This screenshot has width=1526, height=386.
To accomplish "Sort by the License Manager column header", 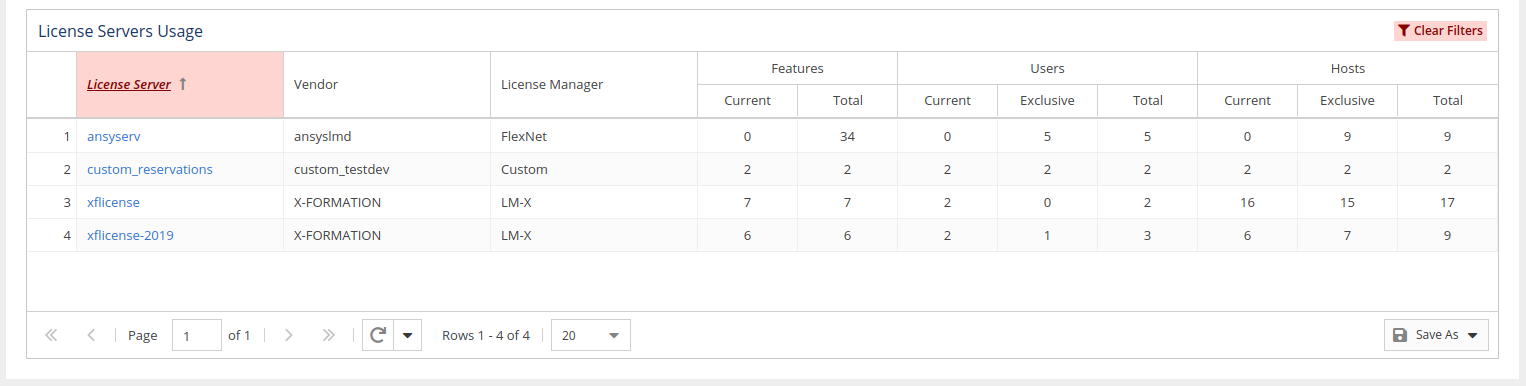I will [x=552, y=84].
